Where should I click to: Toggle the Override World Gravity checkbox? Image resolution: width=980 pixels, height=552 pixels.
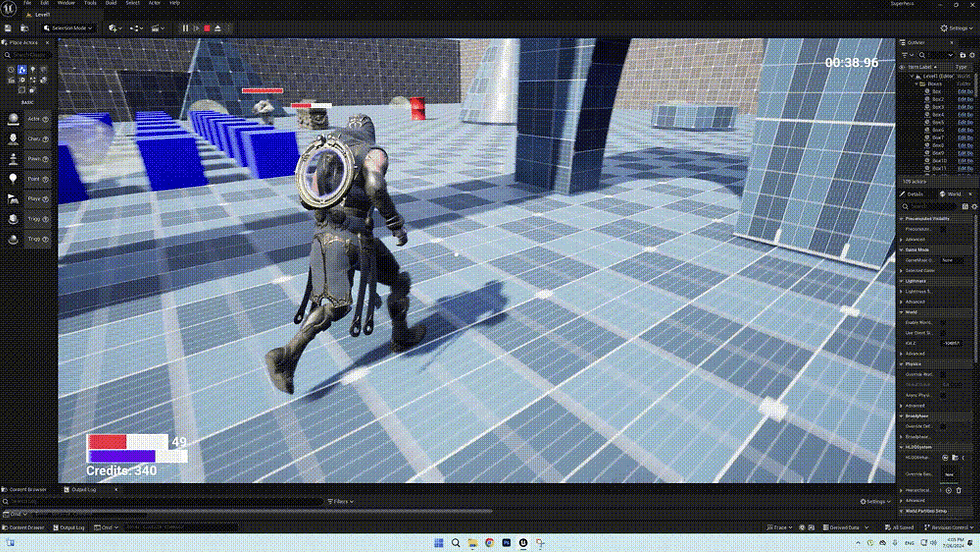coord(943,374)
